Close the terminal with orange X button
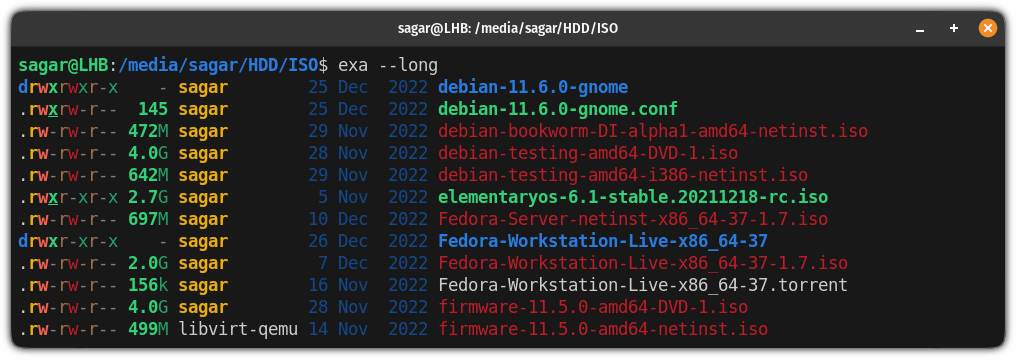The width and height of the screenshot is (1018, 361). tap(987, 29)
